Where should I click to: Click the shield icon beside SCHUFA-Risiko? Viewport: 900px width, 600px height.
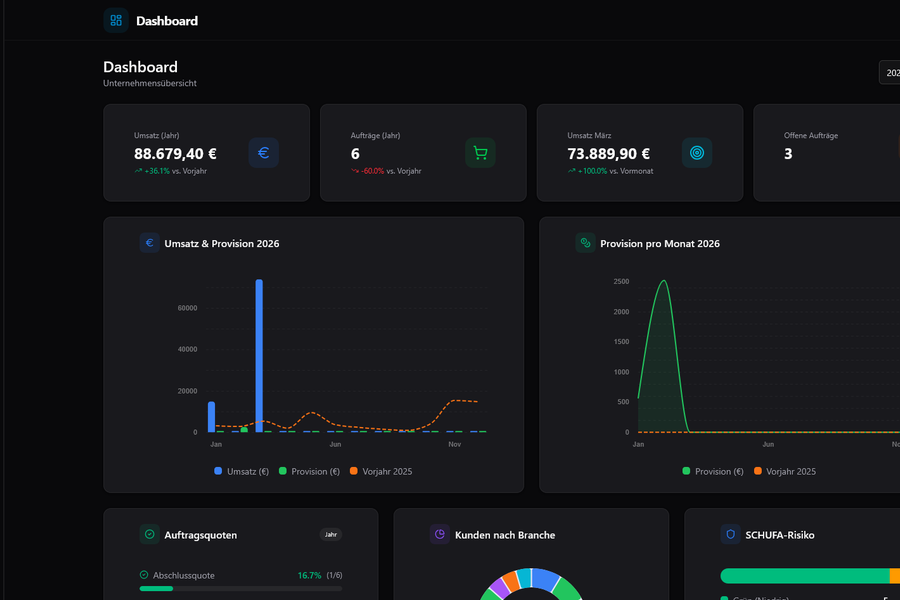click(x=730, y=535)
